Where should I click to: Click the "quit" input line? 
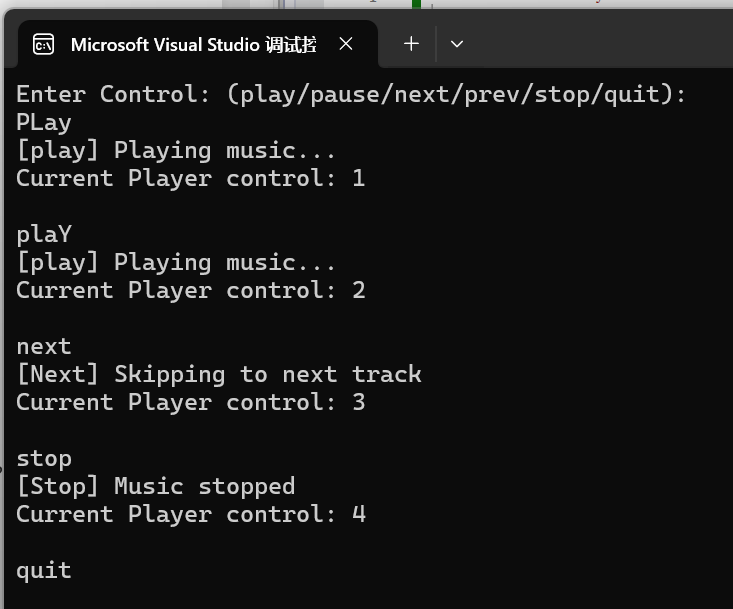point(44,570)
